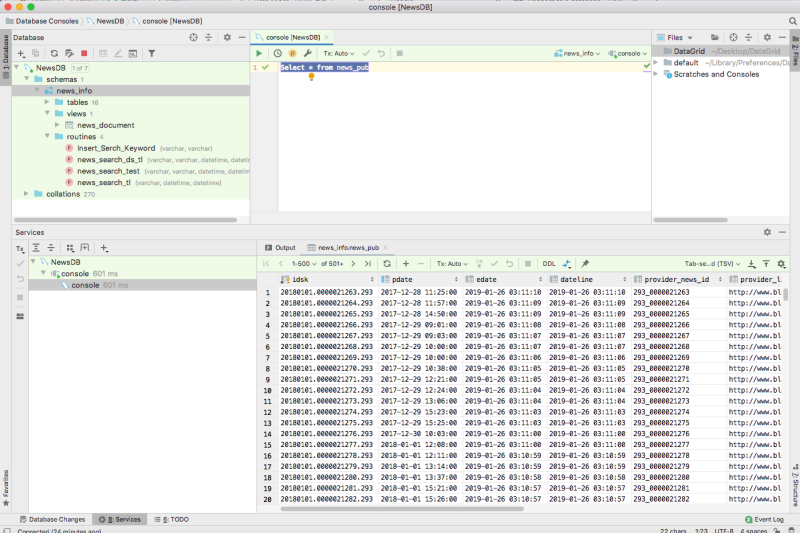Open console session dropdown
This screenshot has height=533, width=800.
coord(628,53)
